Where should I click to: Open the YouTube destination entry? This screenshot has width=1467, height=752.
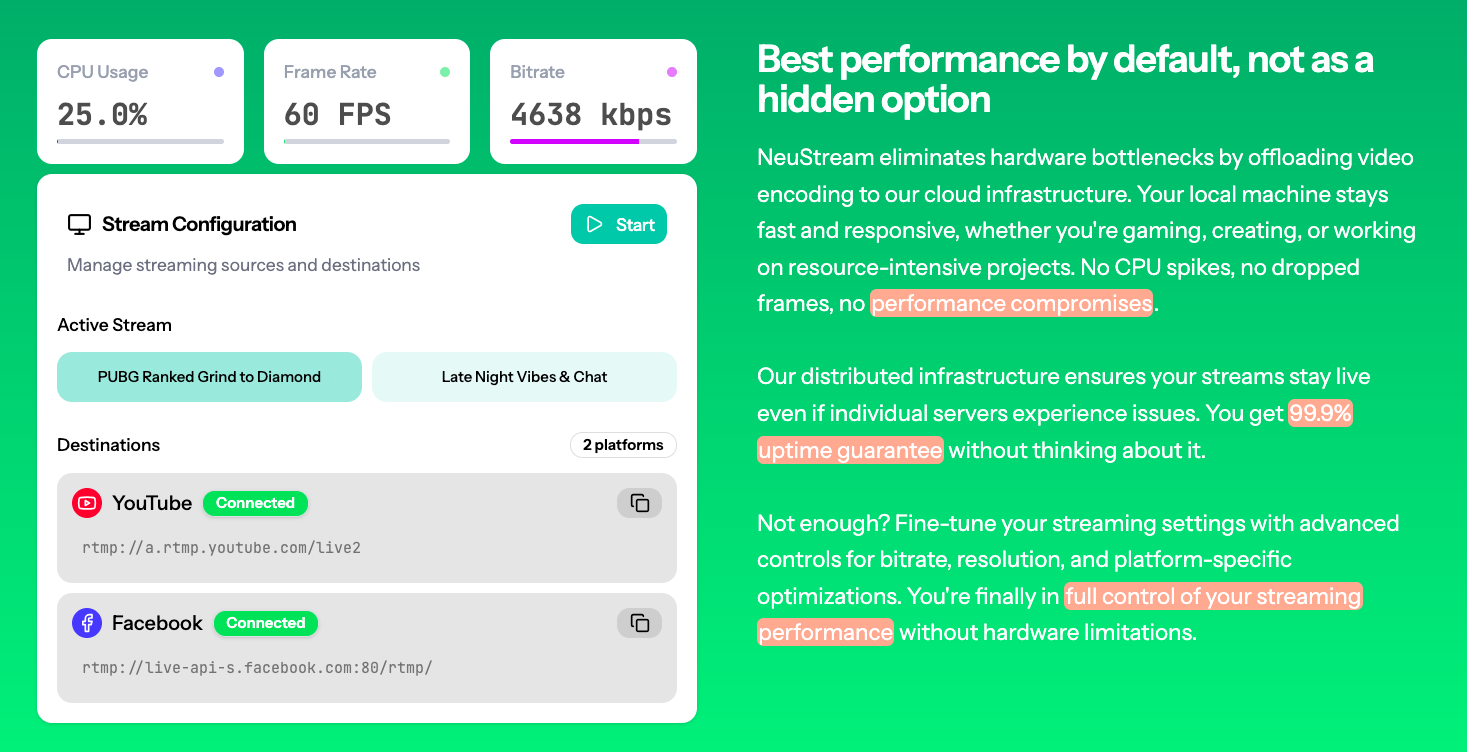(367, 528)
